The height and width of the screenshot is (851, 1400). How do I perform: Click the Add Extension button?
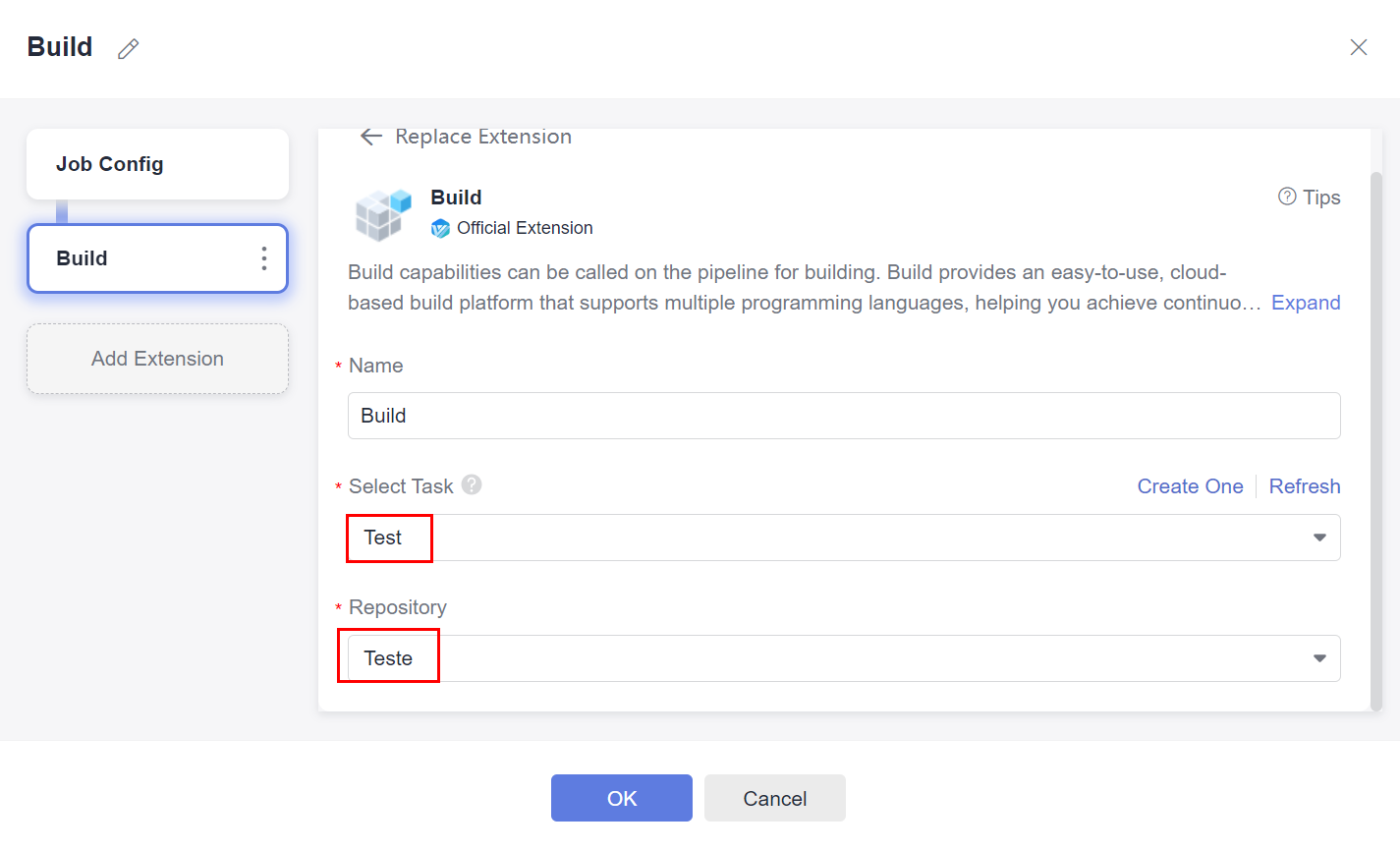tap(157, 359)
